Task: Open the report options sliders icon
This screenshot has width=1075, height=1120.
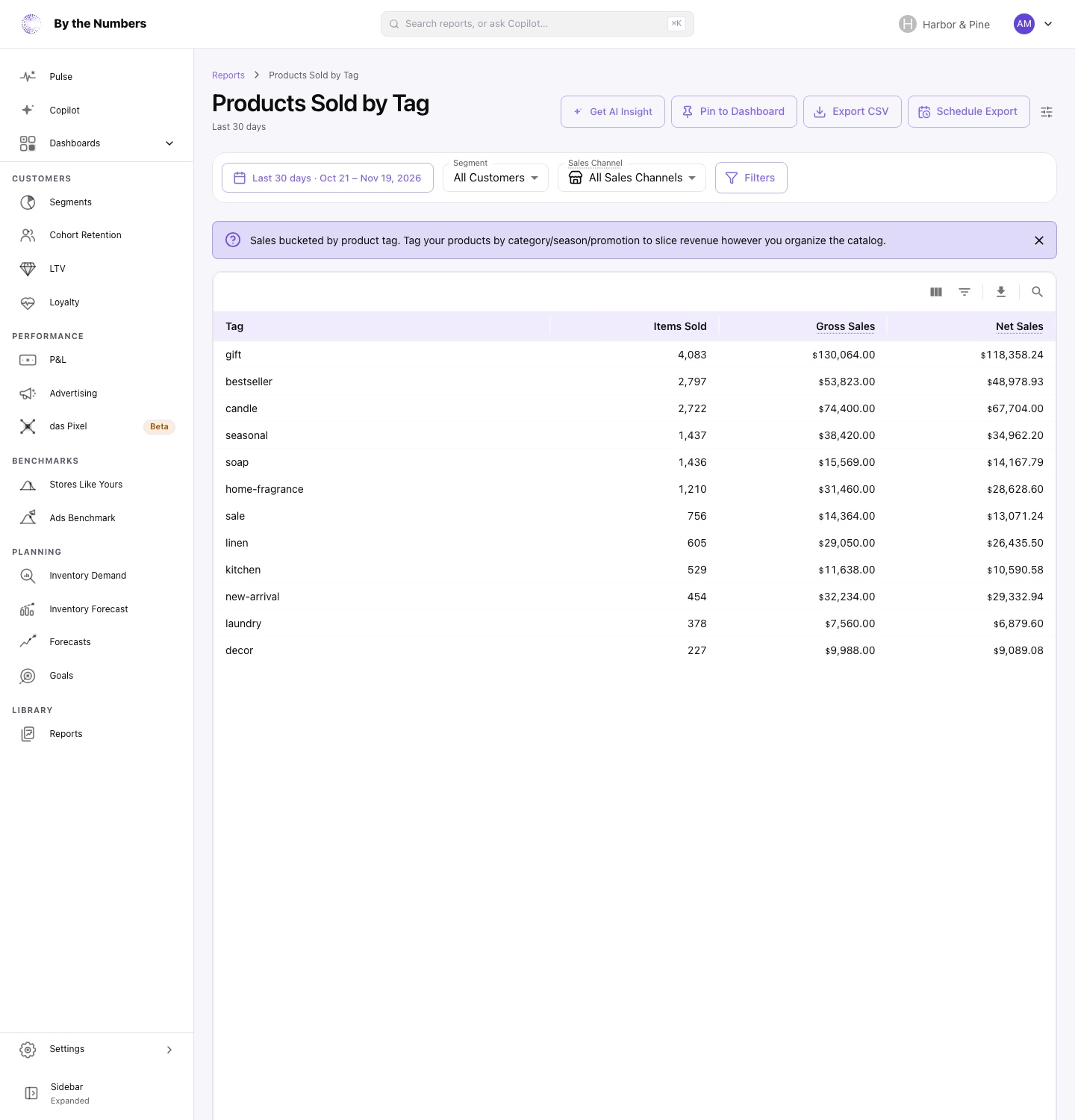Action: [1047, 112]
